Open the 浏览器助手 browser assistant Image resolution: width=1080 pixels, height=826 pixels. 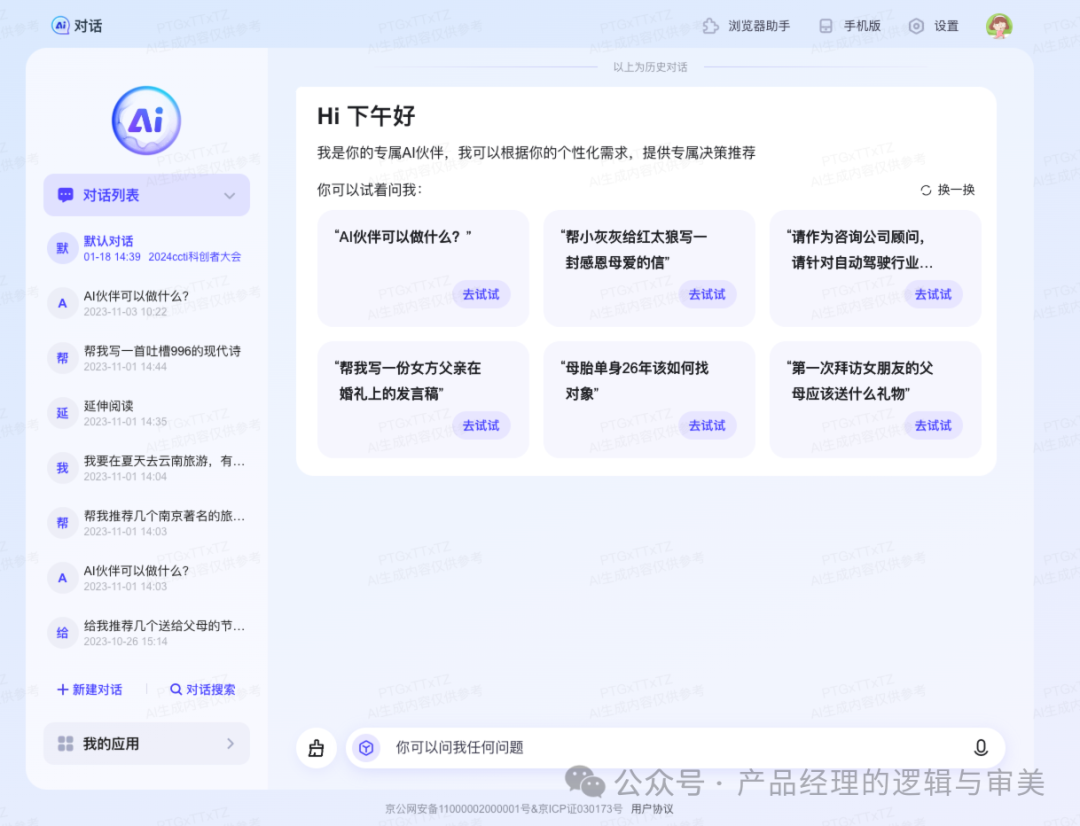748,26
